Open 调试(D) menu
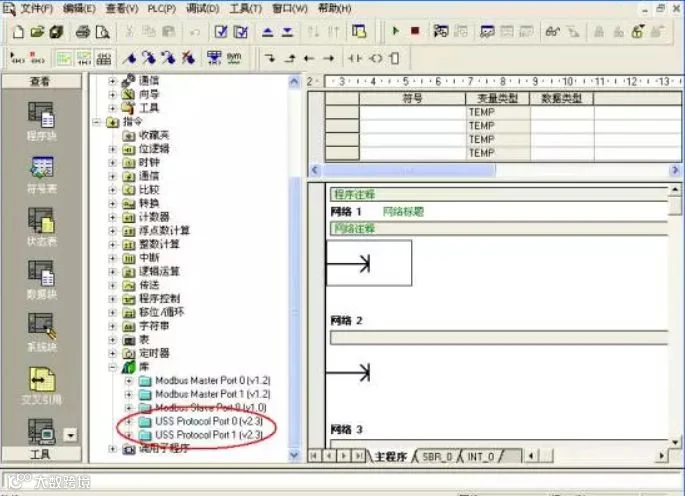The height and width of the screenshot is (496, 685). (x=203, y=8)
